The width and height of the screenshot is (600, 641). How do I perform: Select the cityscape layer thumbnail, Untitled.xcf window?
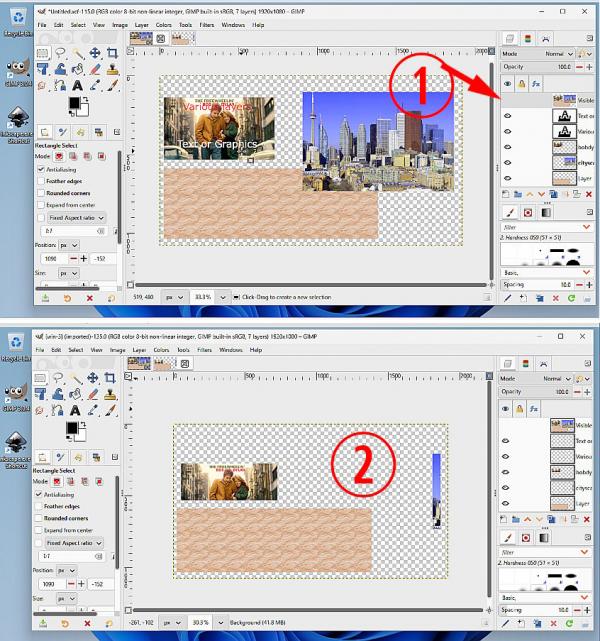564,162
